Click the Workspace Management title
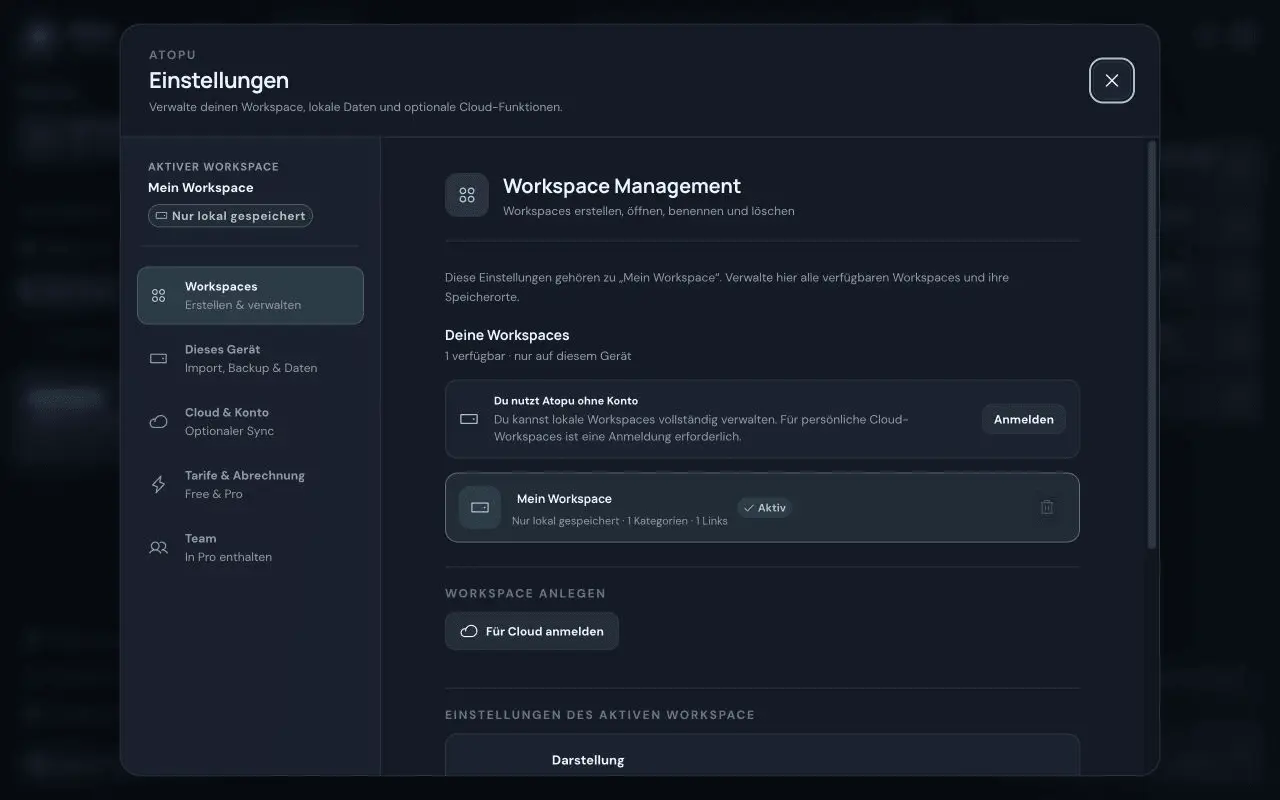 tap(622, 186)
